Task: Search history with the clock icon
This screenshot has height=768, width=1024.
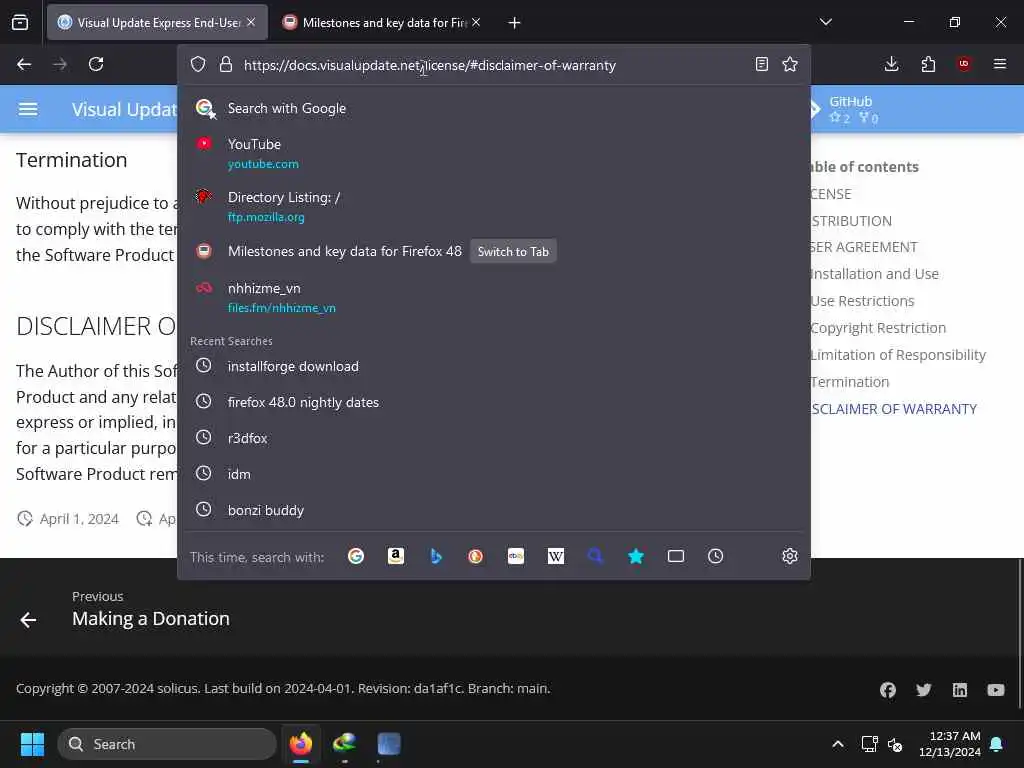Action: point(716,556)
